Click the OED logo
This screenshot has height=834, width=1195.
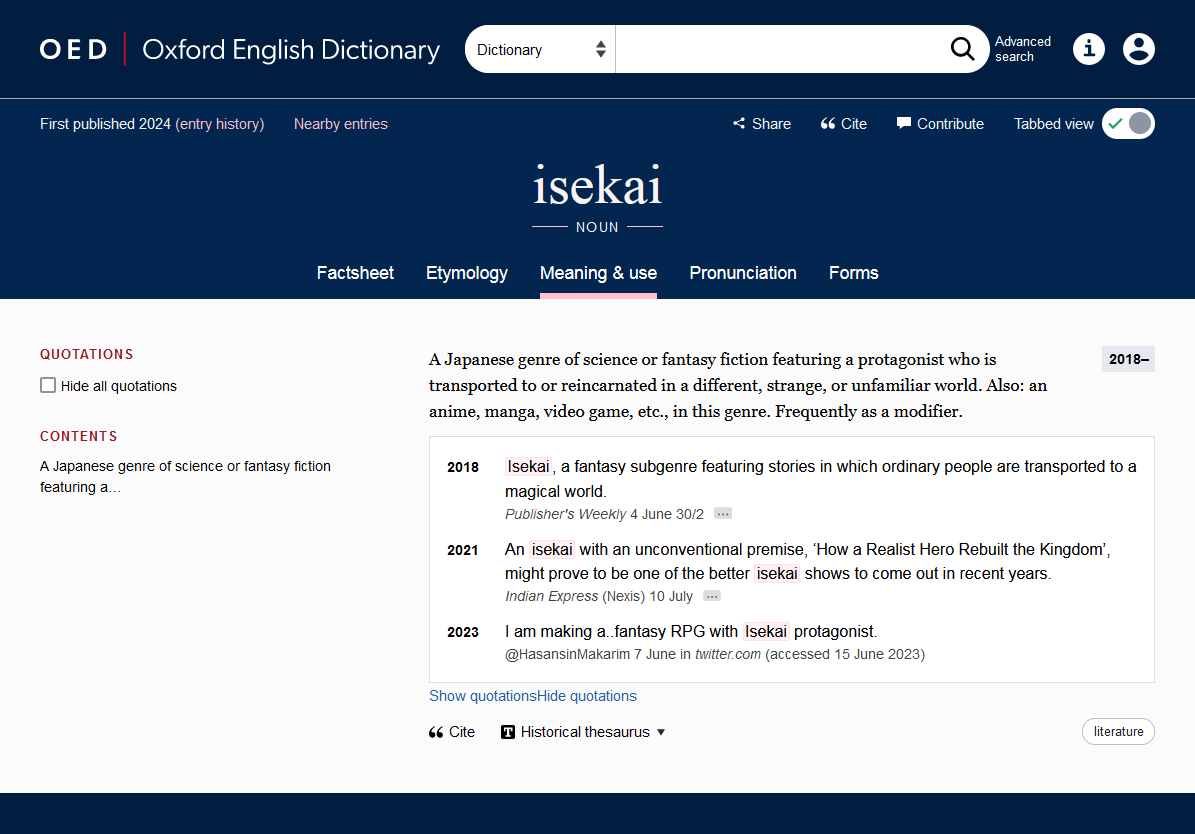point(73,49)
